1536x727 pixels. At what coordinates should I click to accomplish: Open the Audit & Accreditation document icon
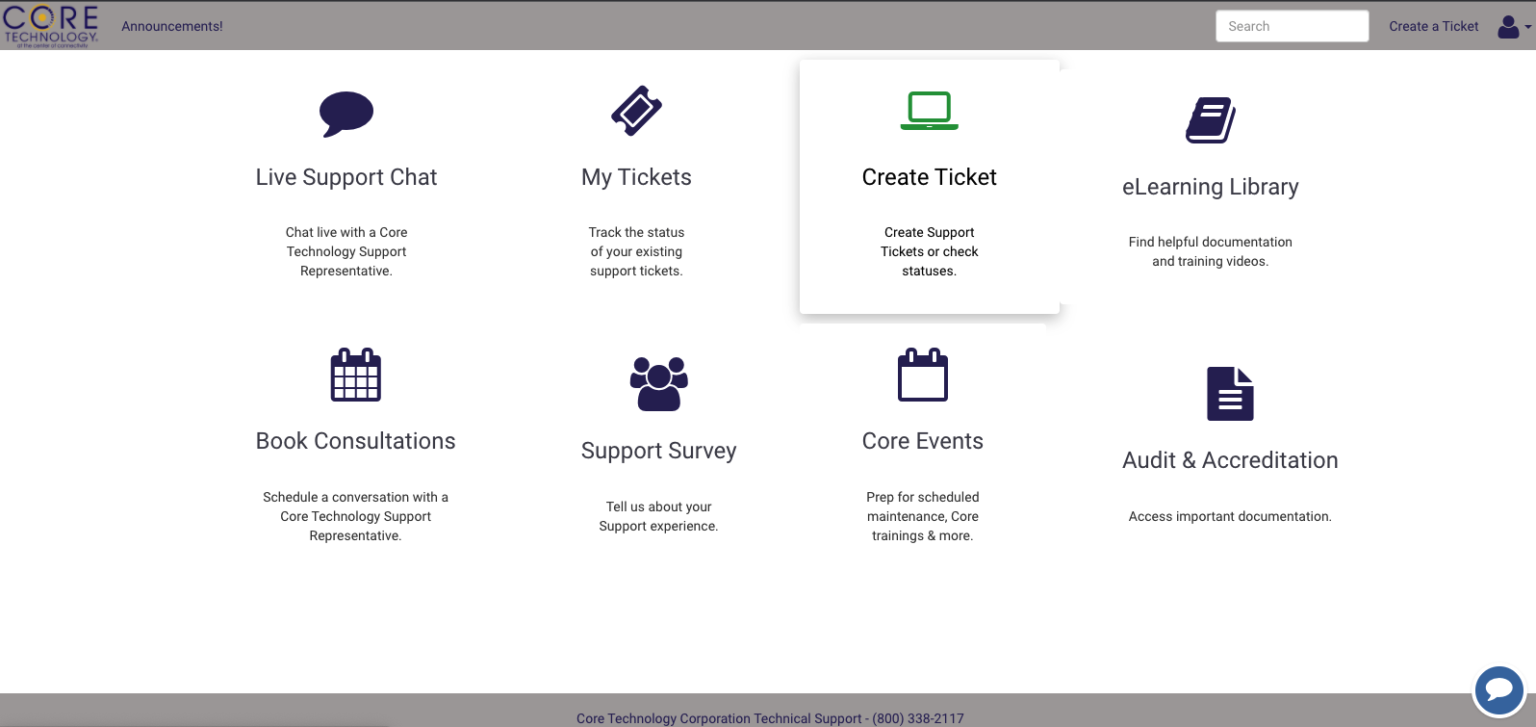coord(1229,393)
